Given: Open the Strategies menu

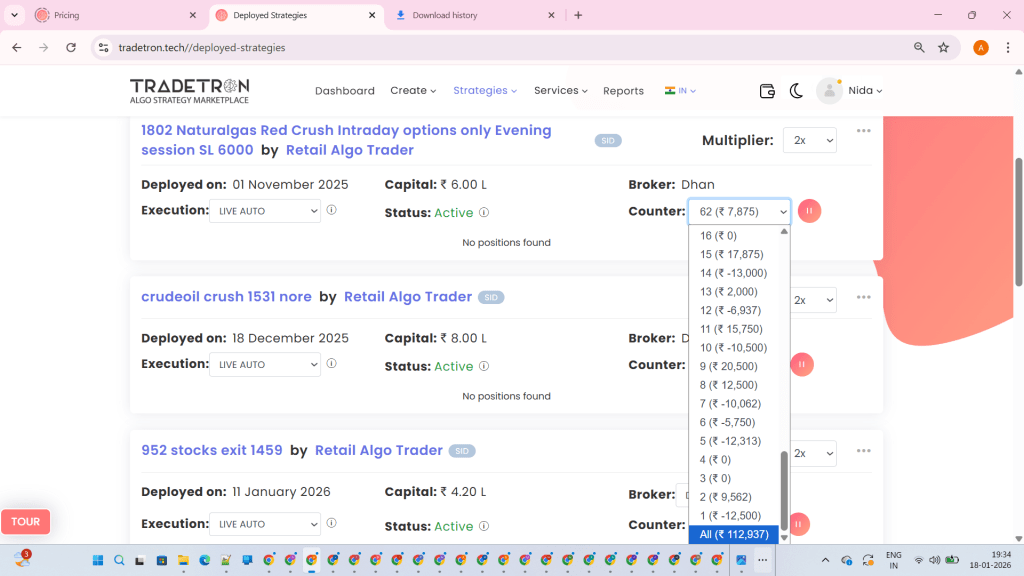Looking at the screenshot, I should click(x=484, y=90).
